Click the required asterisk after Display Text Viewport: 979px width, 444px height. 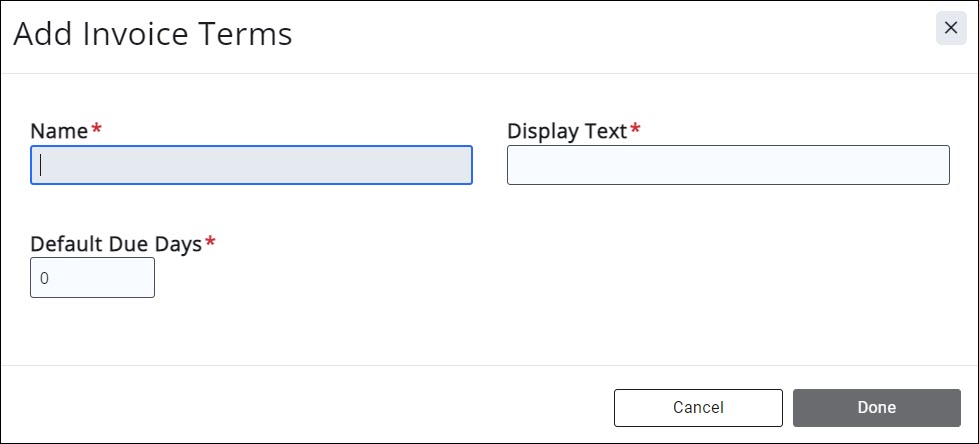pos(635,130)
